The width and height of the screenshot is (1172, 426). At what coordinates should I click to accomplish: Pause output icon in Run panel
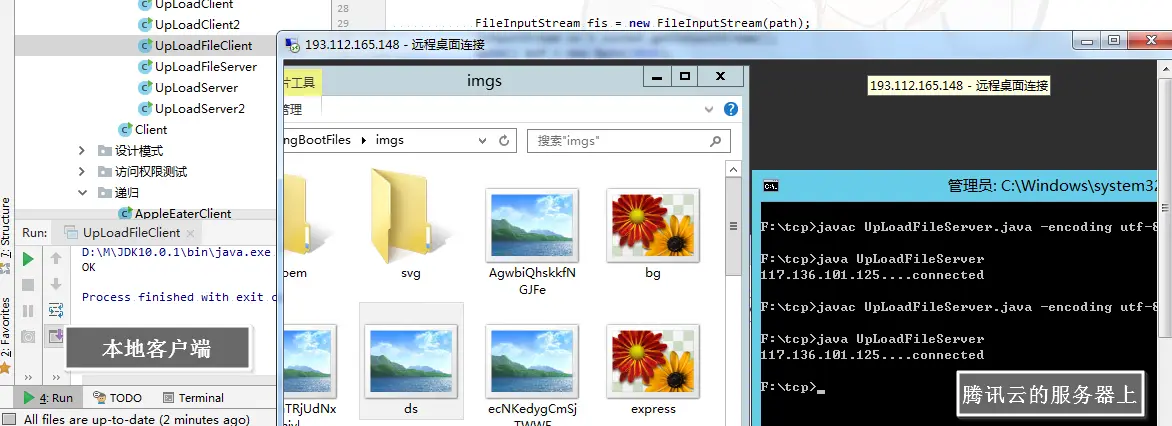(x=28, y=311)
